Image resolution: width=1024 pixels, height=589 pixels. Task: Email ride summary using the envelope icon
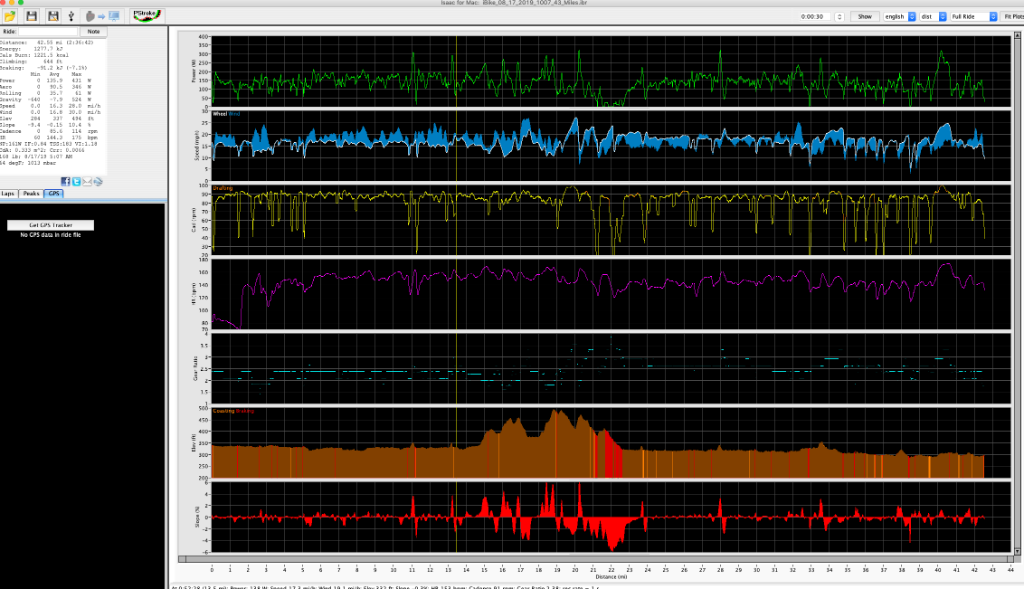[x=86, y=181]
